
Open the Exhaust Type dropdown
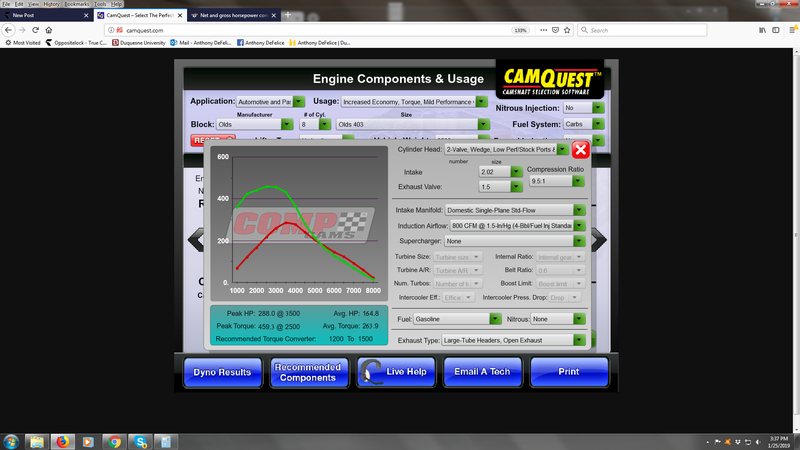click(x=579, y=340)
